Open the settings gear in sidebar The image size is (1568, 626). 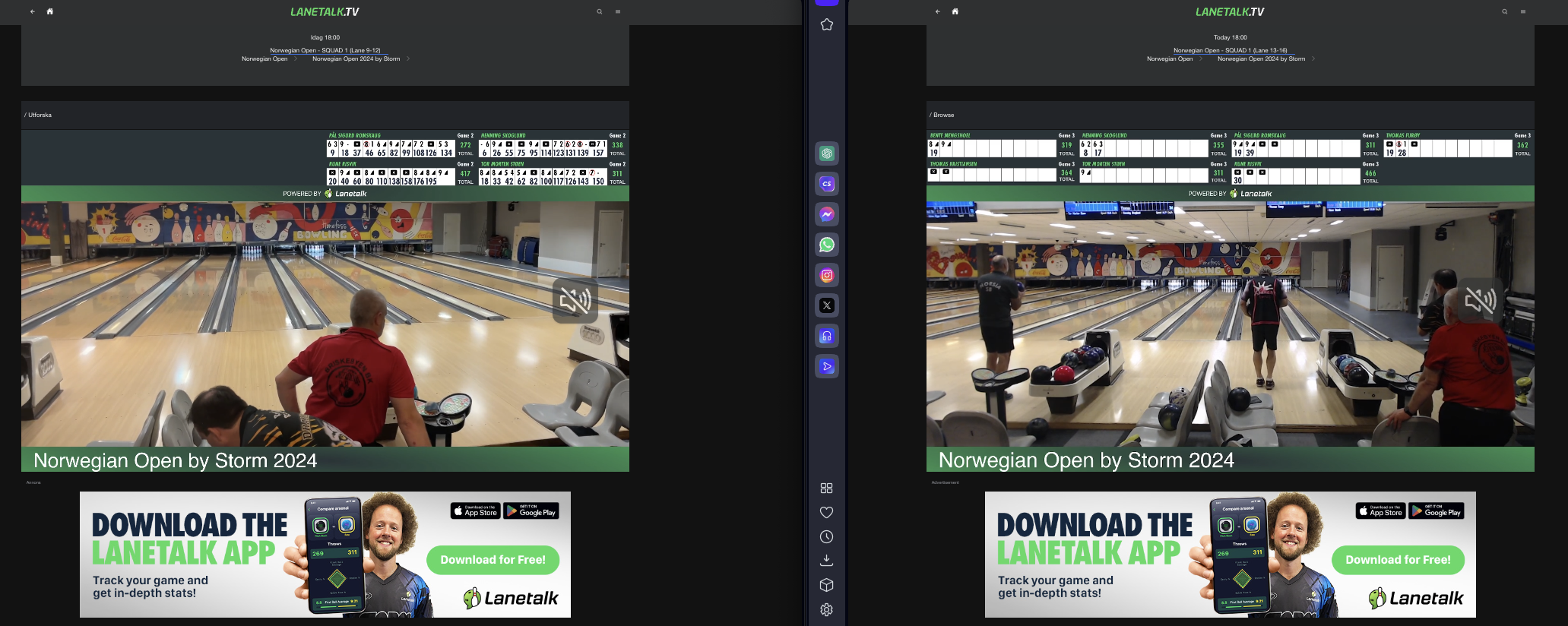(x=827, y=609)
